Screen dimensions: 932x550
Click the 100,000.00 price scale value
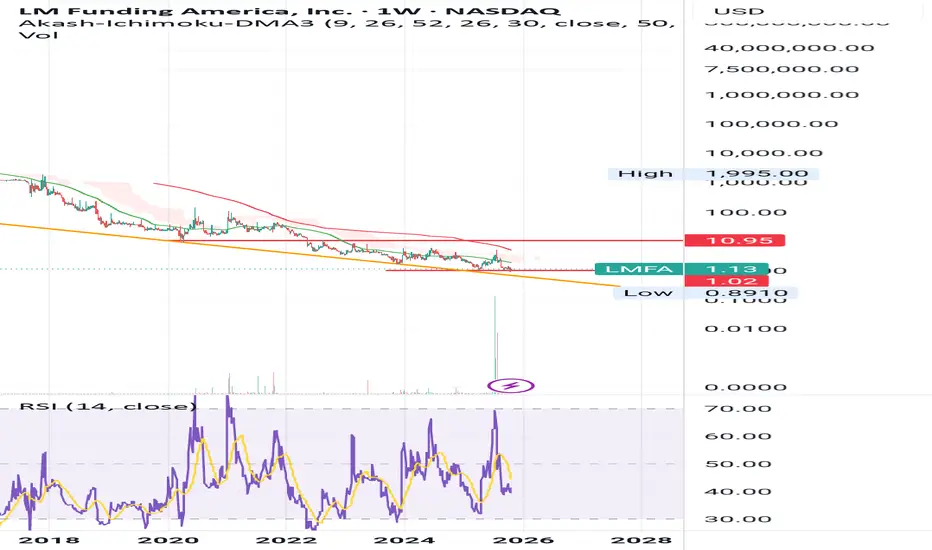pyautogui.click(x=772, y=124)
